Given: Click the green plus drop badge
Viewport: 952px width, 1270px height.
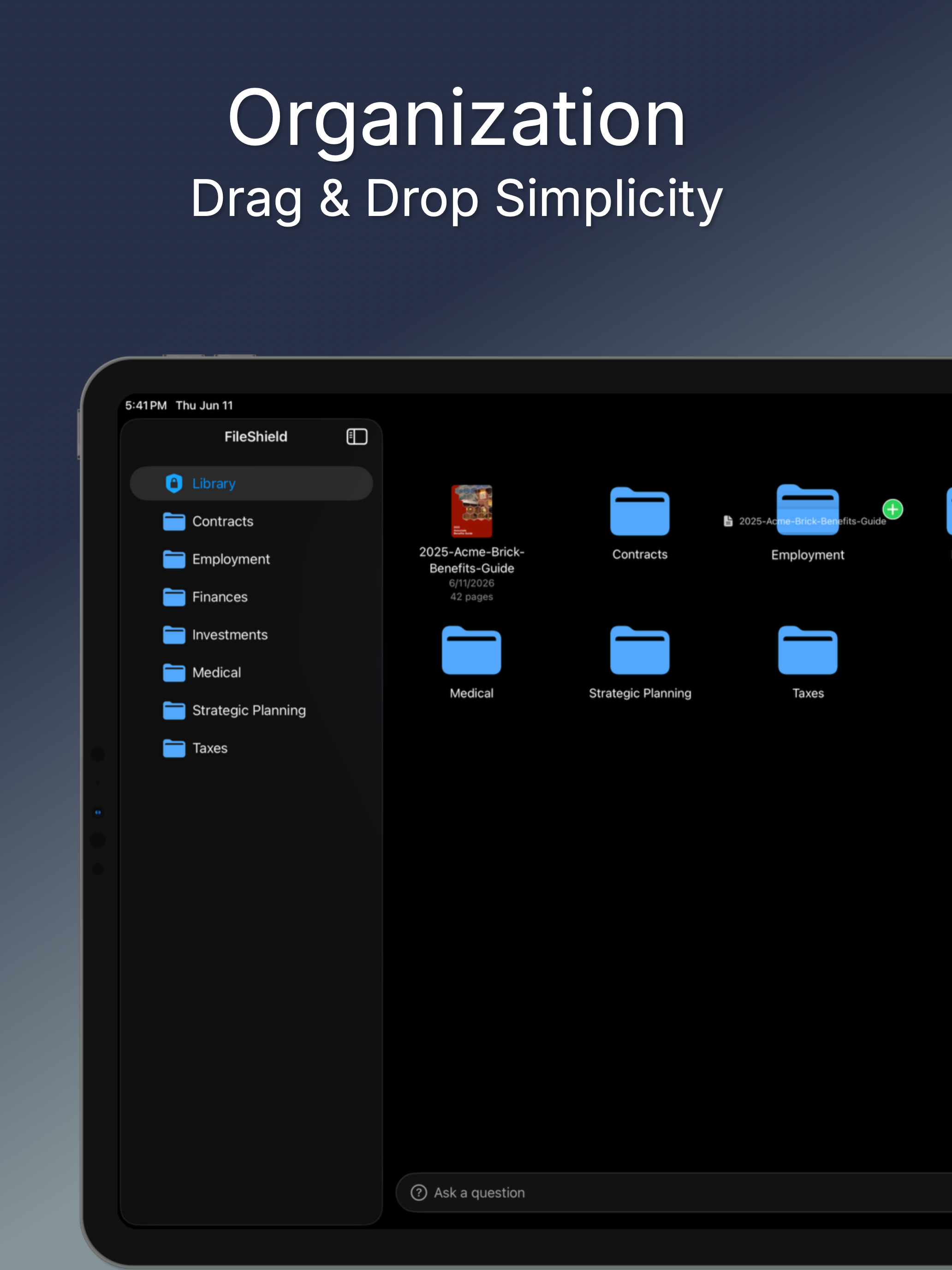Looking at the screenshot, I should (x=892, y=509).
